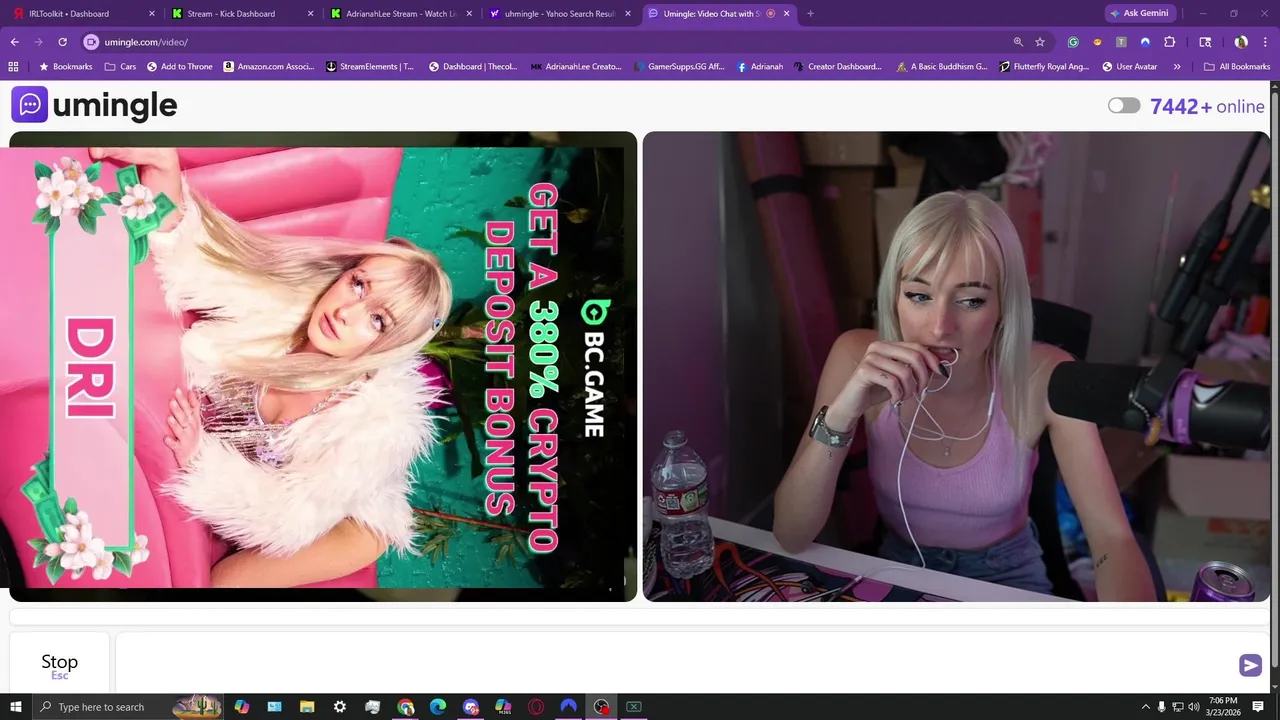Open the Creator Dashboard bookmark

(838, 66)
